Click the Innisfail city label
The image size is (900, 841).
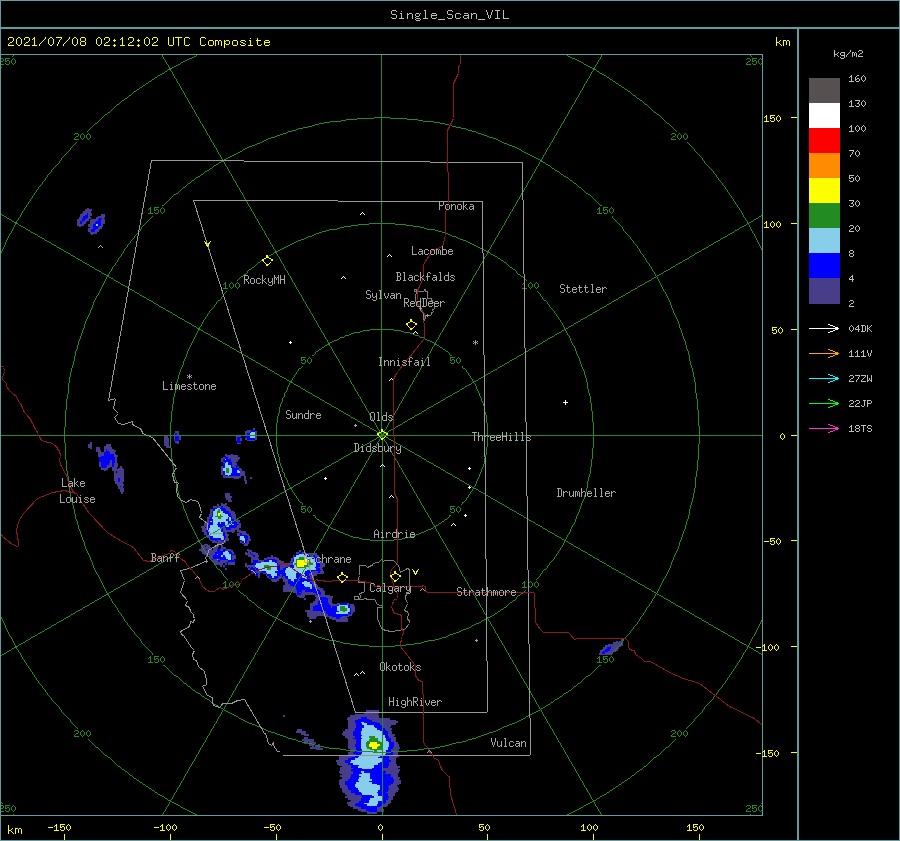click(404, 362)
